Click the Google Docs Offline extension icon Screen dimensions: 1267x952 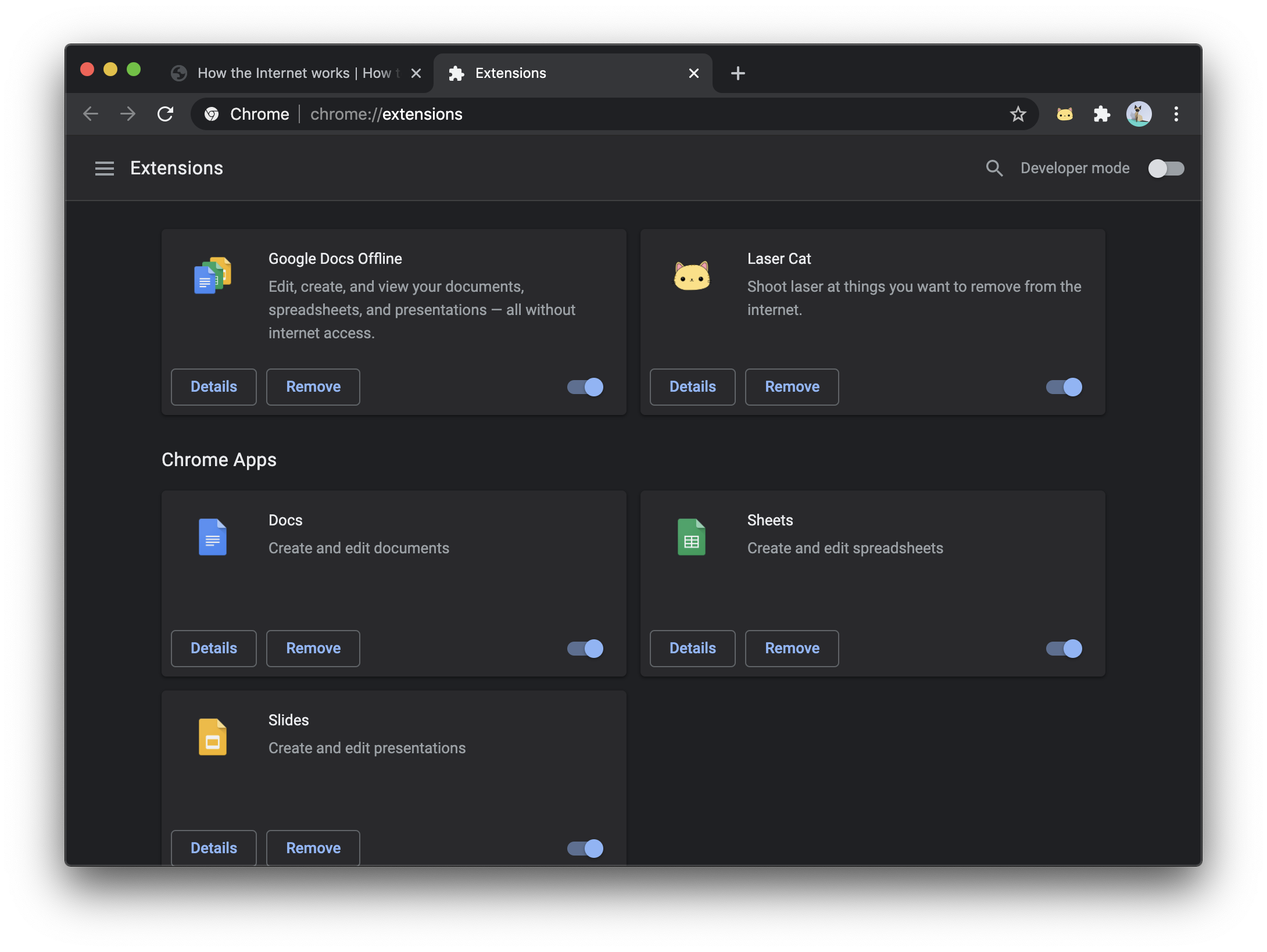tap(213, 275)
